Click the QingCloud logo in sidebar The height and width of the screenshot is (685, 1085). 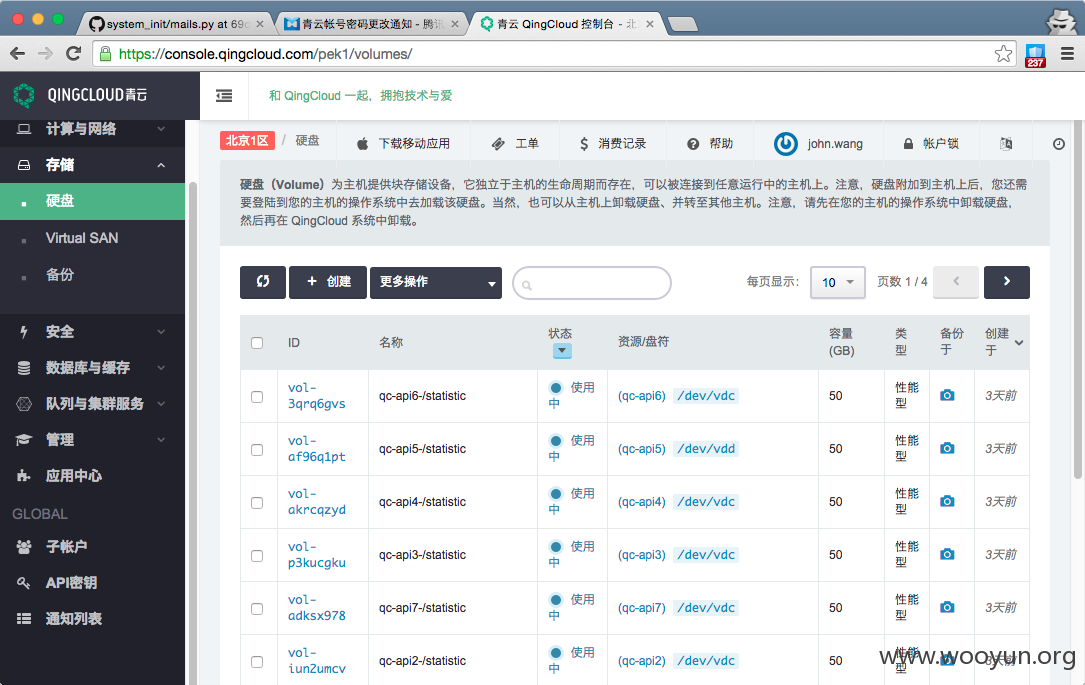click(24, 95)
